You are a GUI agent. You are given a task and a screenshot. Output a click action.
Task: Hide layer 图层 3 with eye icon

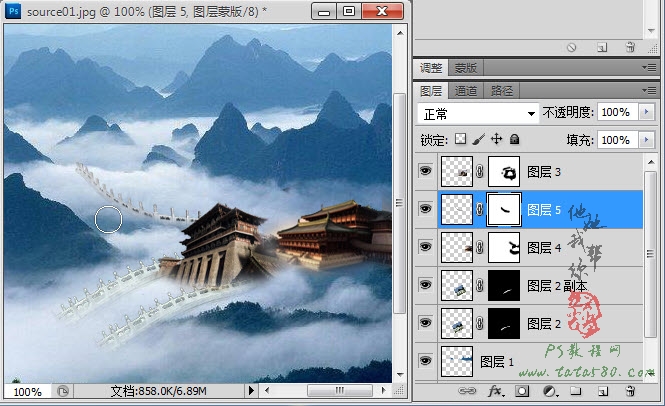(425, 171)
